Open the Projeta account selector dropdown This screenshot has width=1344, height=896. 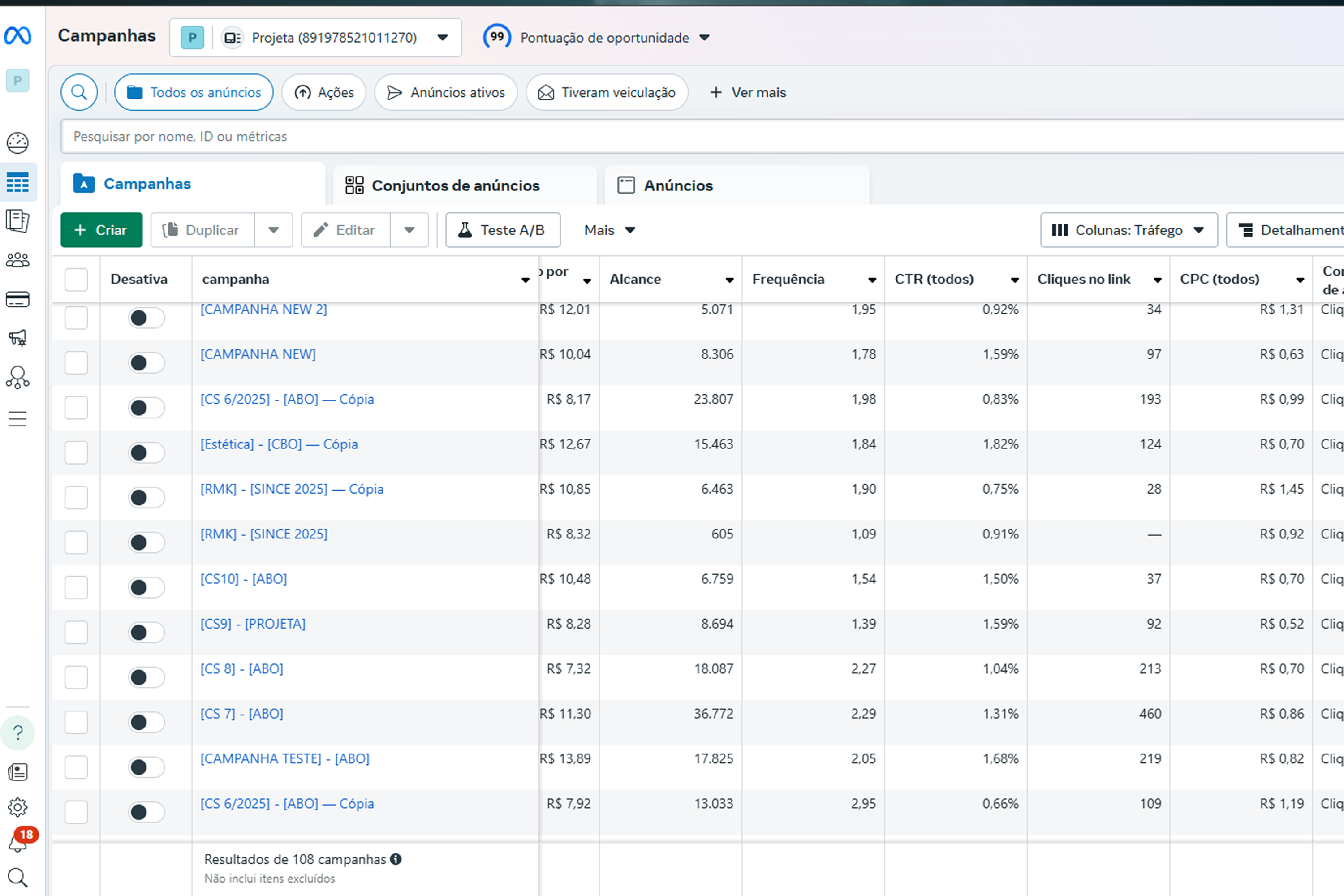[x=315, y=37]
